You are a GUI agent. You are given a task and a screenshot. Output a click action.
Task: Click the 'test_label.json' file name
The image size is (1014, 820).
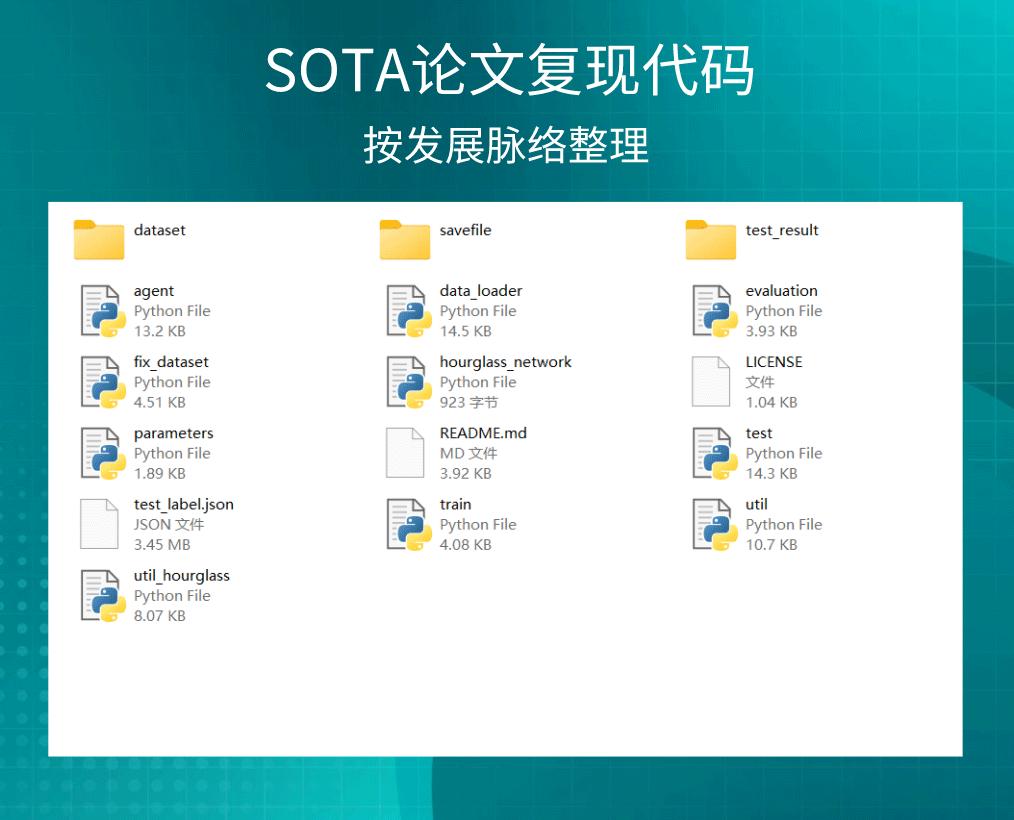(x=184, y=505)
